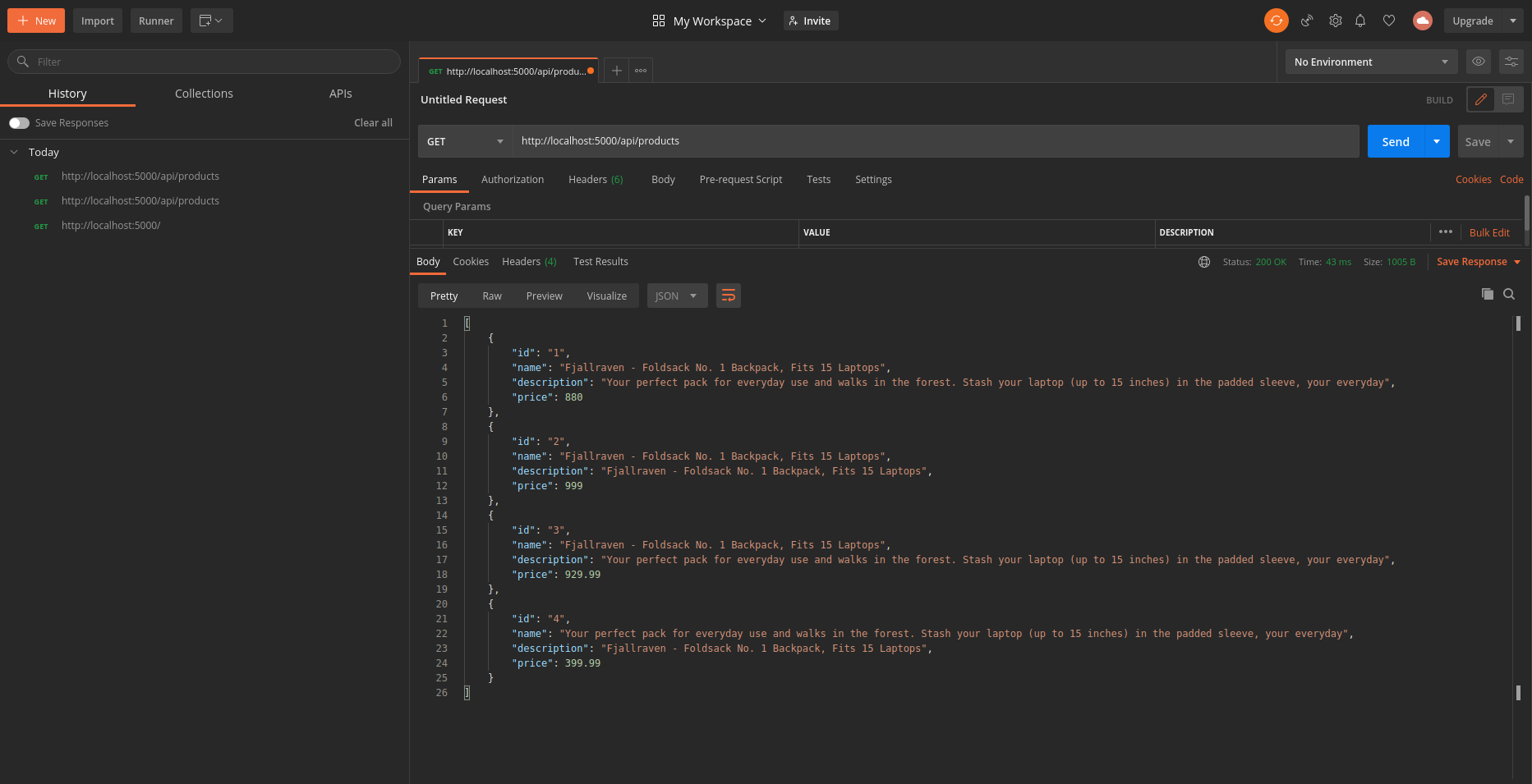Open the Authorization tab
The height and width of the screenshot is (784, 1532).
tap(513, 179)
